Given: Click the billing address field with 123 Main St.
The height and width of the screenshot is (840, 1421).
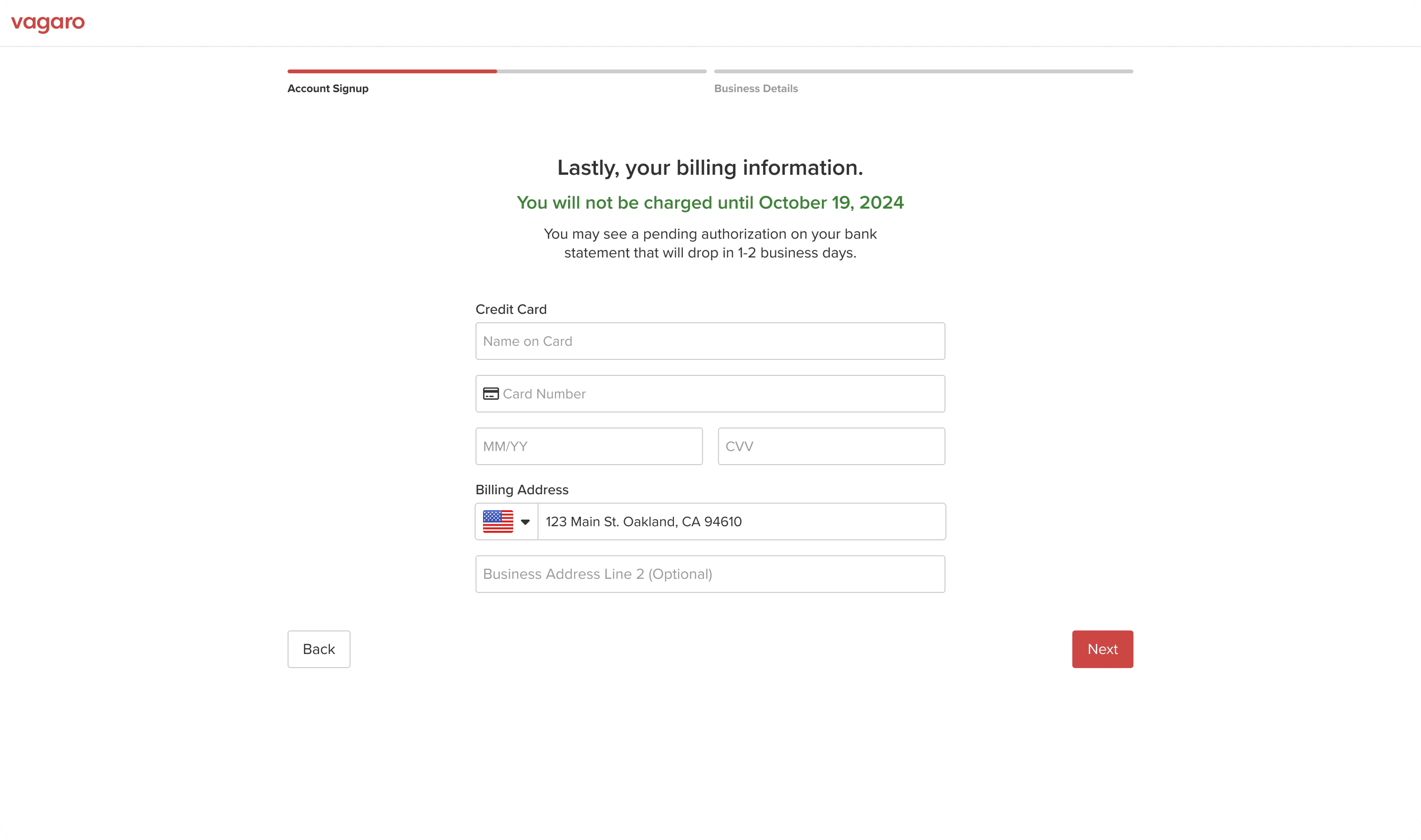Looking at the screenshot, I should pos(742,521).
